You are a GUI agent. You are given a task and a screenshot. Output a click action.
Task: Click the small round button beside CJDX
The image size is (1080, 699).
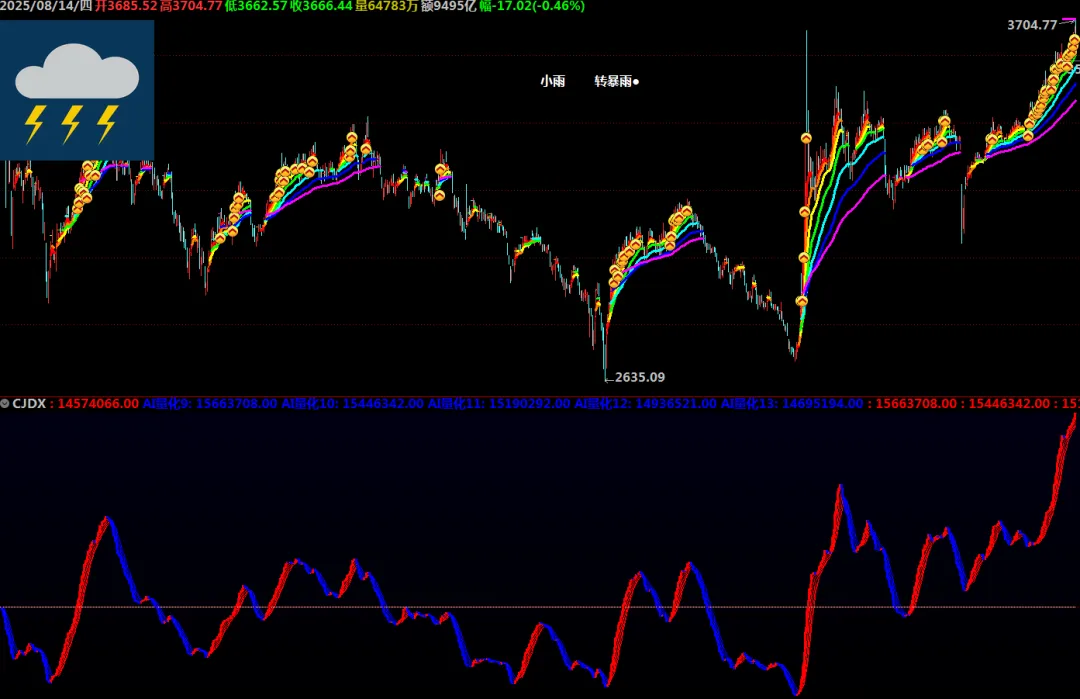pyautogui.click(x=5, y=404)
